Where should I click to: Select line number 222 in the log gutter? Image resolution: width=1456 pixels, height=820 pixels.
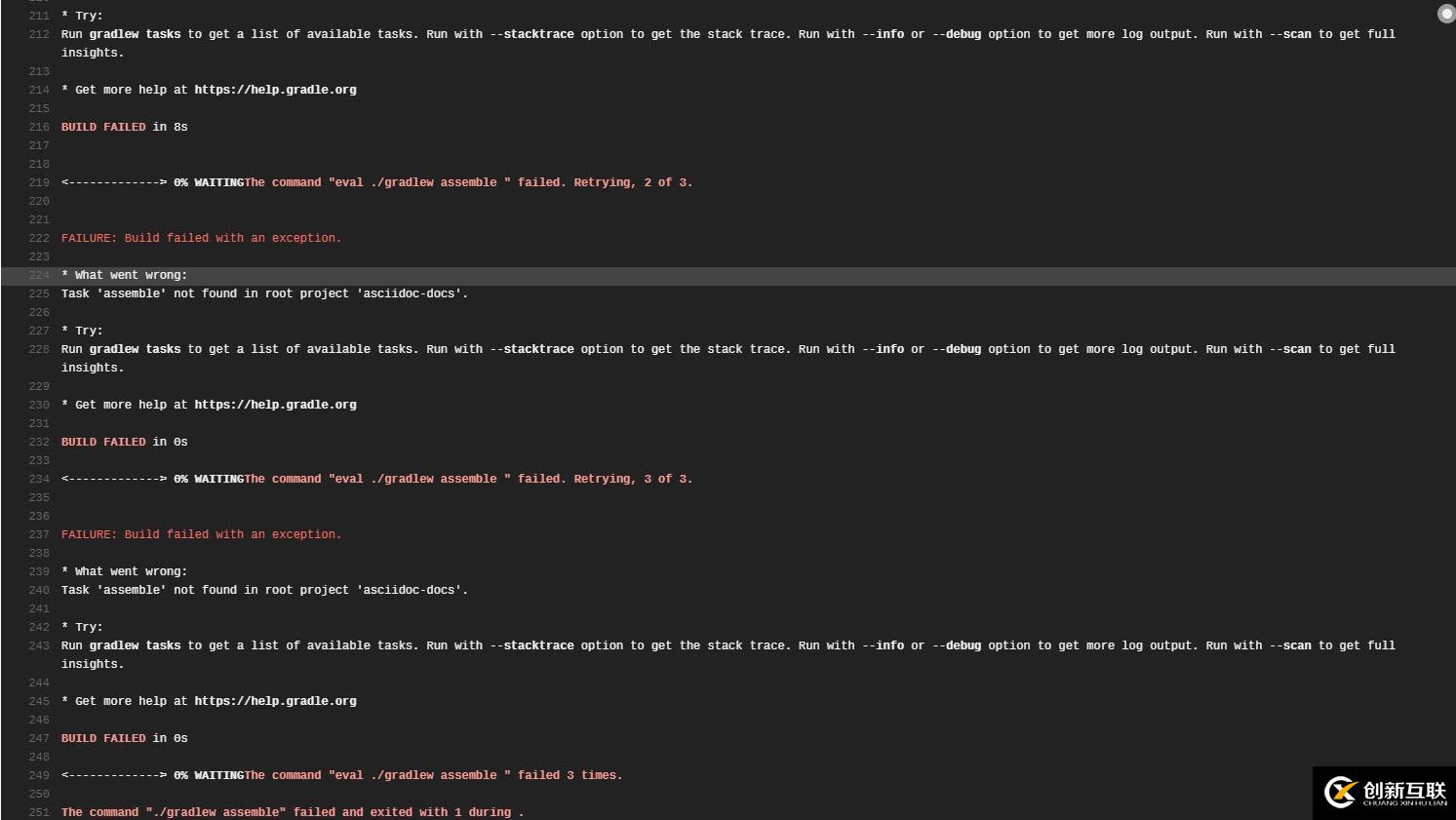[x=39, y=238]
